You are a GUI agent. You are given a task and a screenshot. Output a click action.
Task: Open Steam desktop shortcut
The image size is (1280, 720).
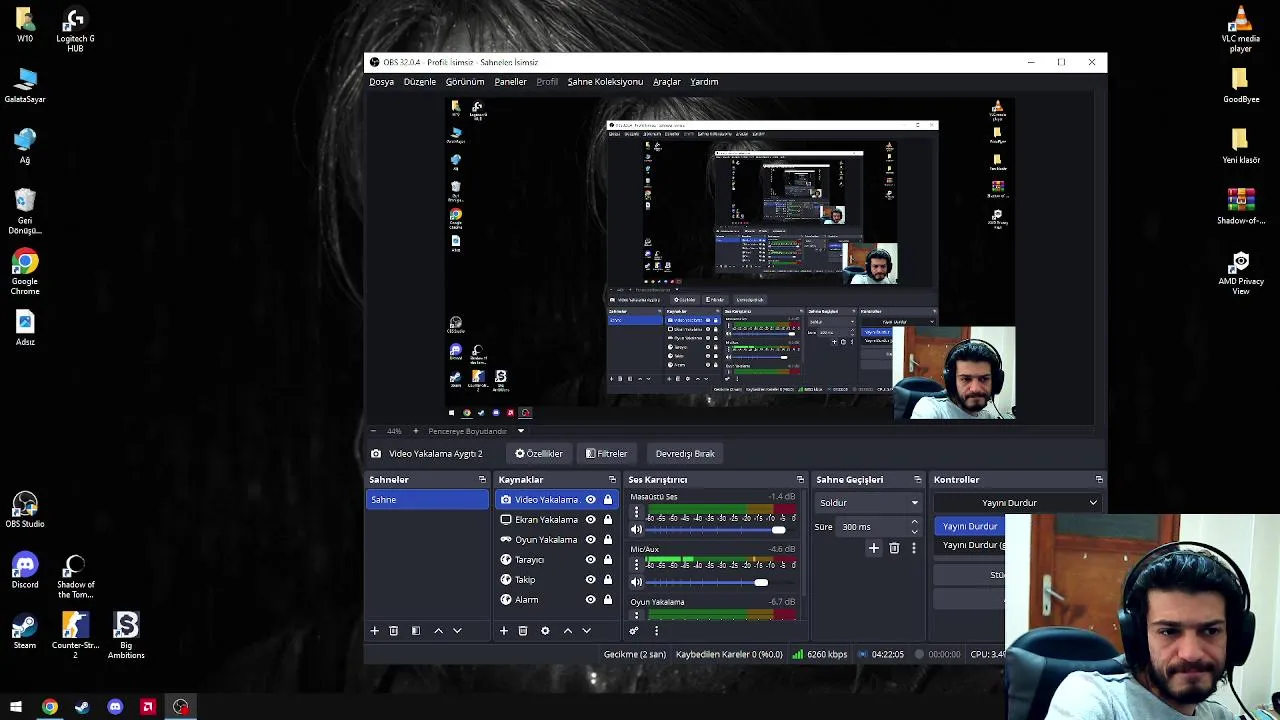pos(25,631)
